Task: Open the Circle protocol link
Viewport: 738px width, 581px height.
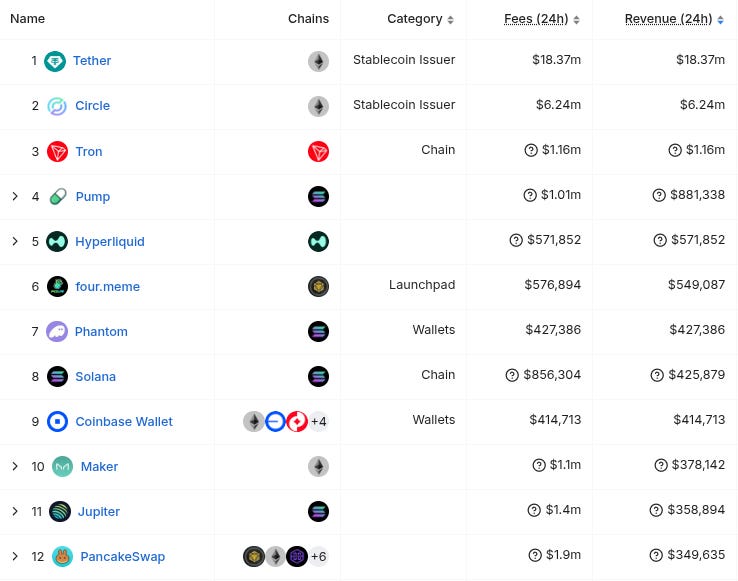Action: 92,105
